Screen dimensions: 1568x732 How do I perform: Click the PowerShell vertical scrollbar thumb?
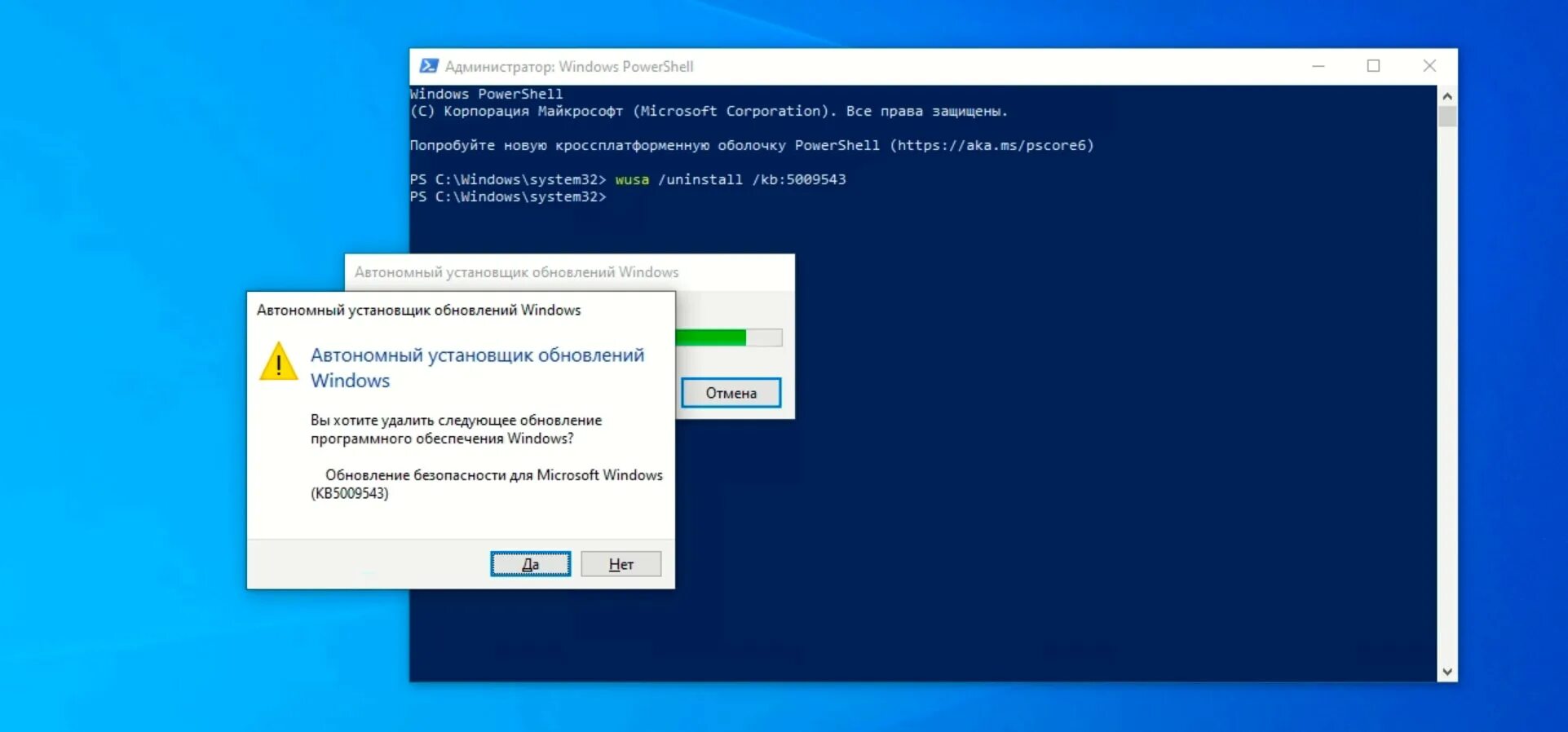point(1447,116)
